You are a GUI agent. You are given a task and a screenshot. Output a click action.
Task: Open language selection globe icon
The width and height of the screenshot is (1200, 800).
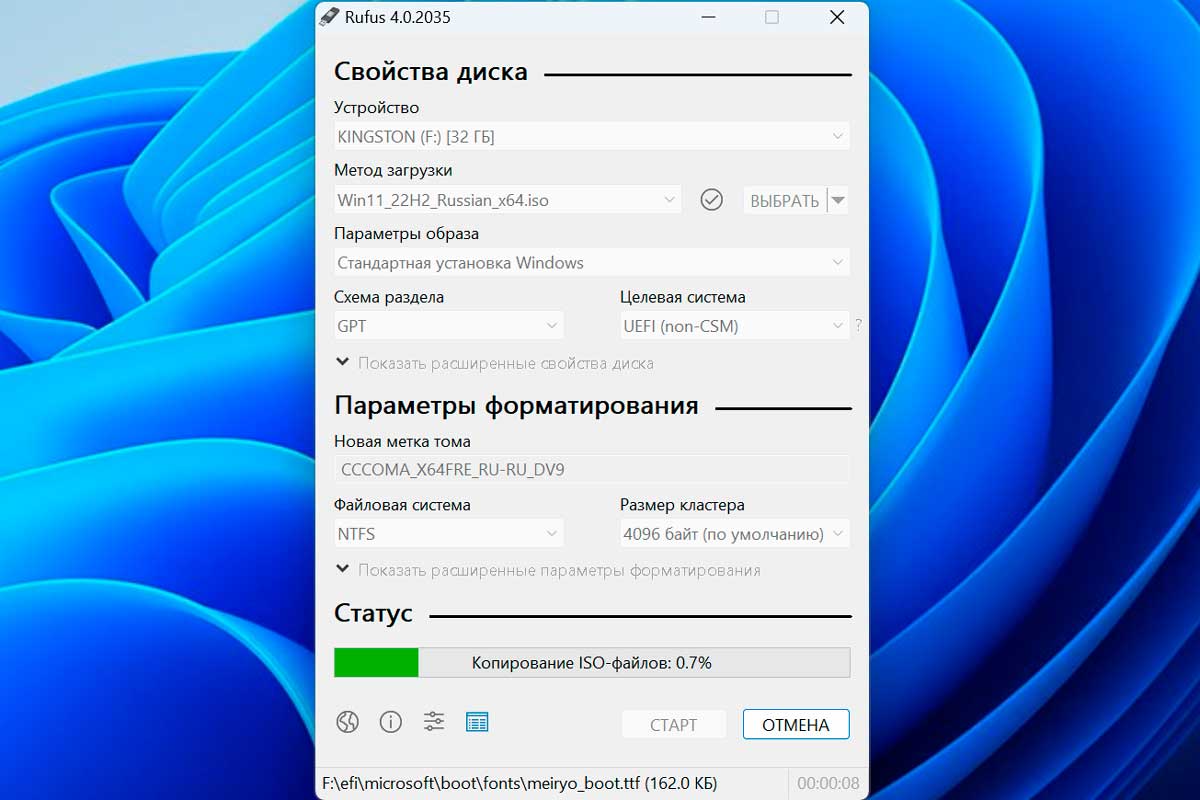[x=347, y=722]
